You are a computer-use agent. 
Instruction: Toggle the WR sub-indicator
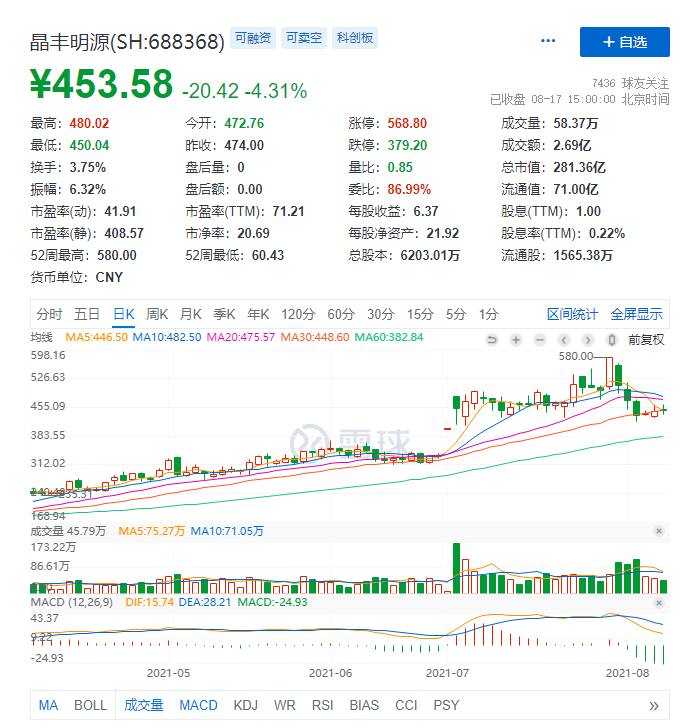point(285,706)
